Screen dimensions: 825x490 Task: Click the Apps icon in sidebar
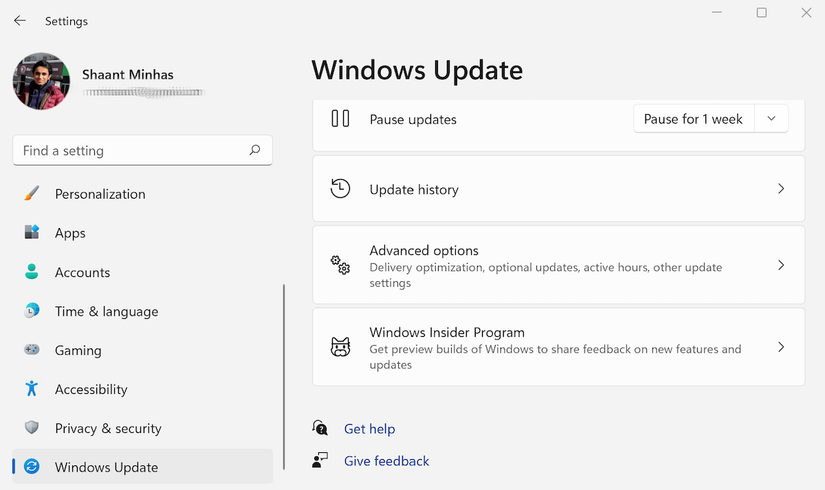point(32,232)
